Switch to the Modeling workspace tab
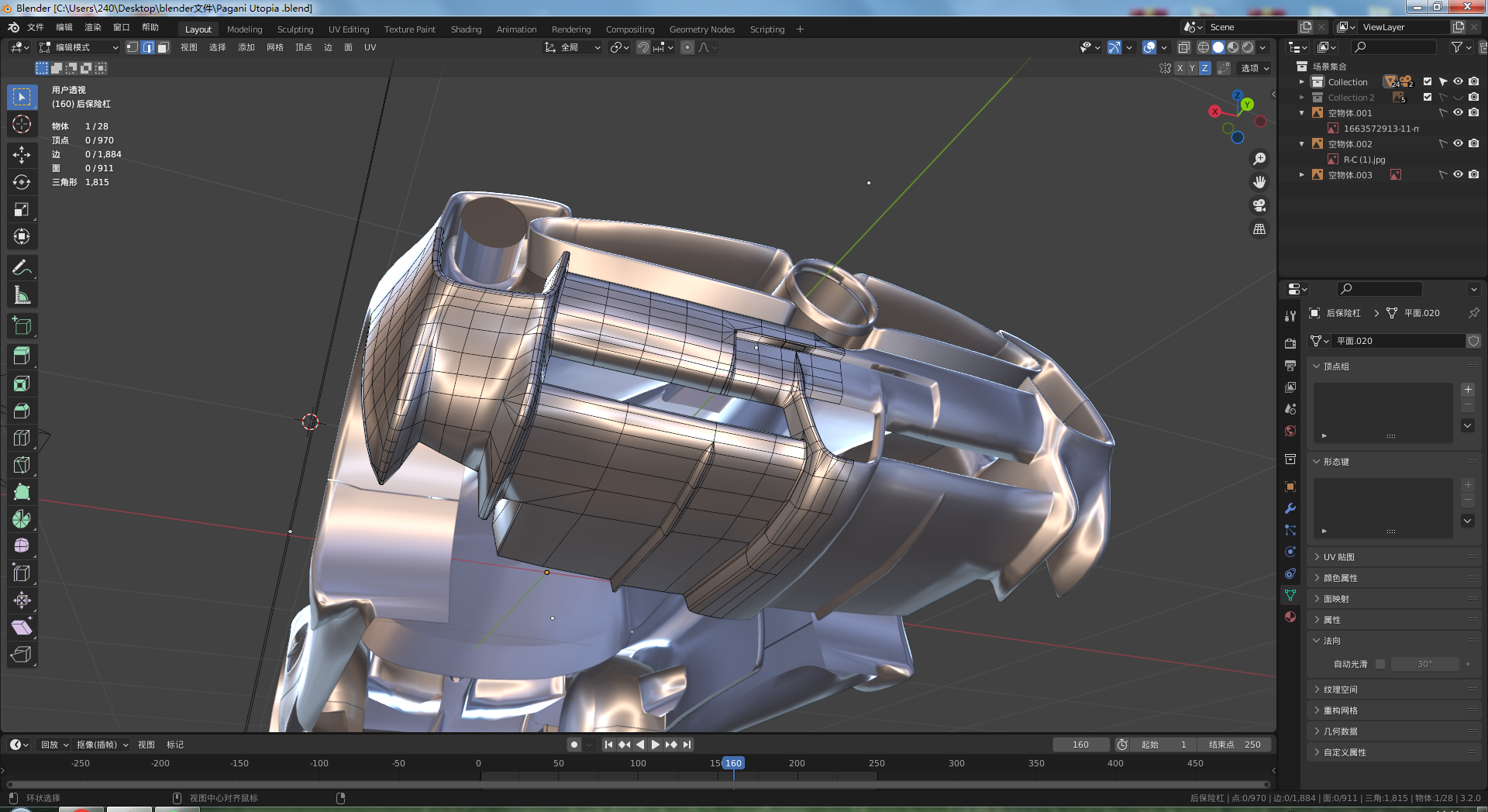The width and height of the screenshot is (1488, 812). tap(244, 29)
